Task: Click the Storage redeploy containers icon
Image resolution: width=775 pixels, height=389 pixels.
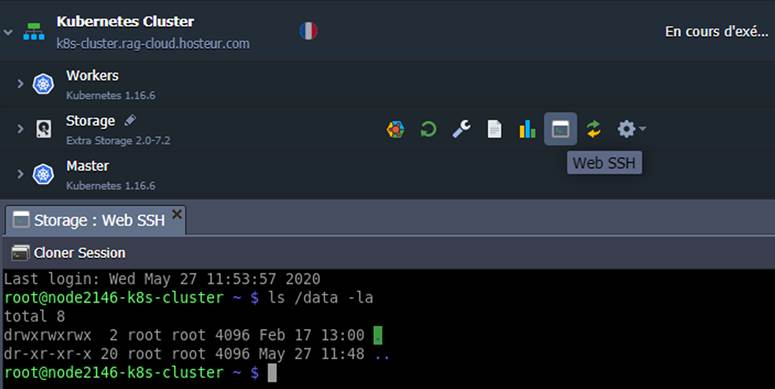Action: [x=594, y=130]
